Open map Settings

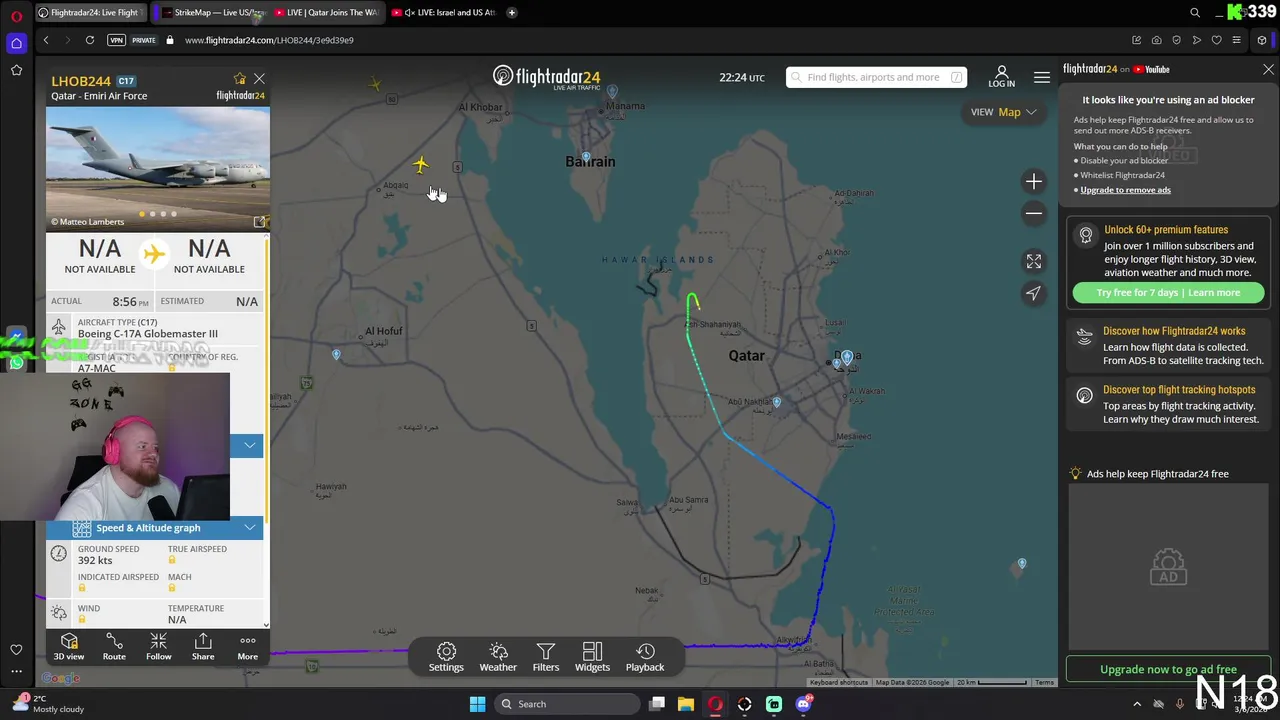(446, 657)
